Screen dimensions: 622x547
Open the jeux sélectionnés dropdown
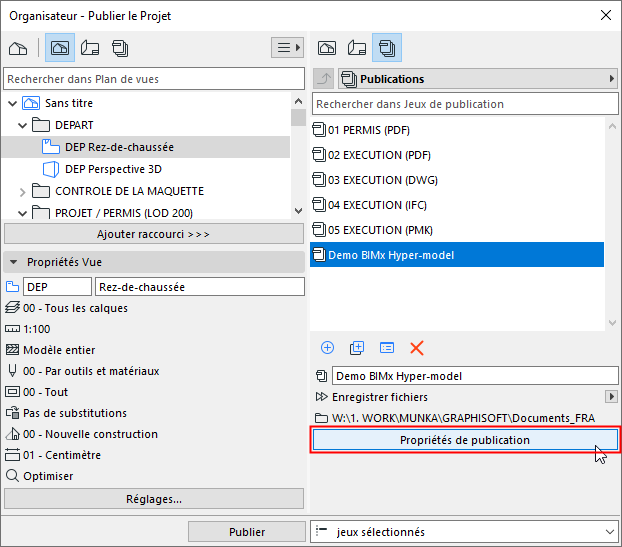point(465,532)
